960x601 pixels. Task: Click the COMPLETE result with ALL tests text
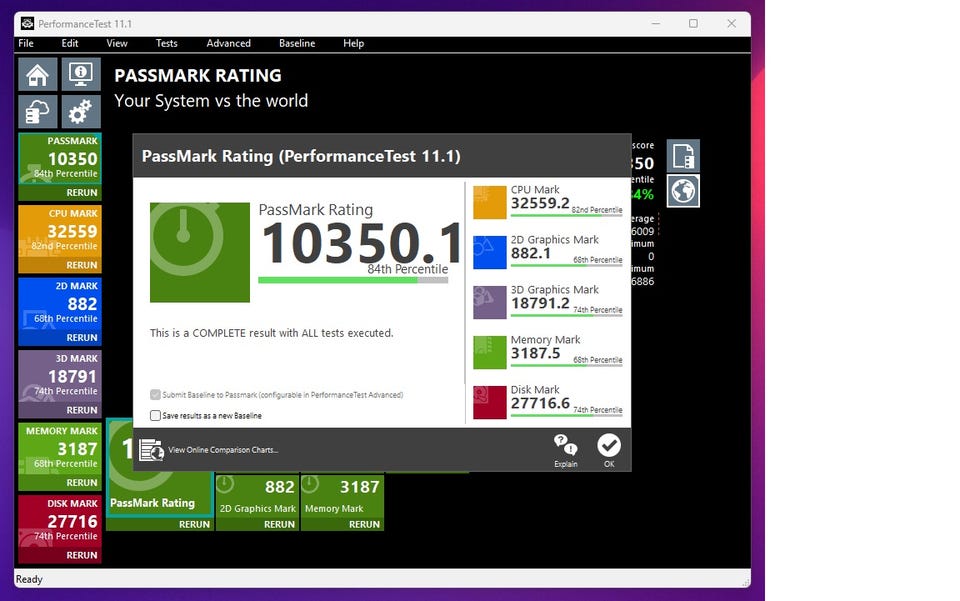(x=271, y=333)
